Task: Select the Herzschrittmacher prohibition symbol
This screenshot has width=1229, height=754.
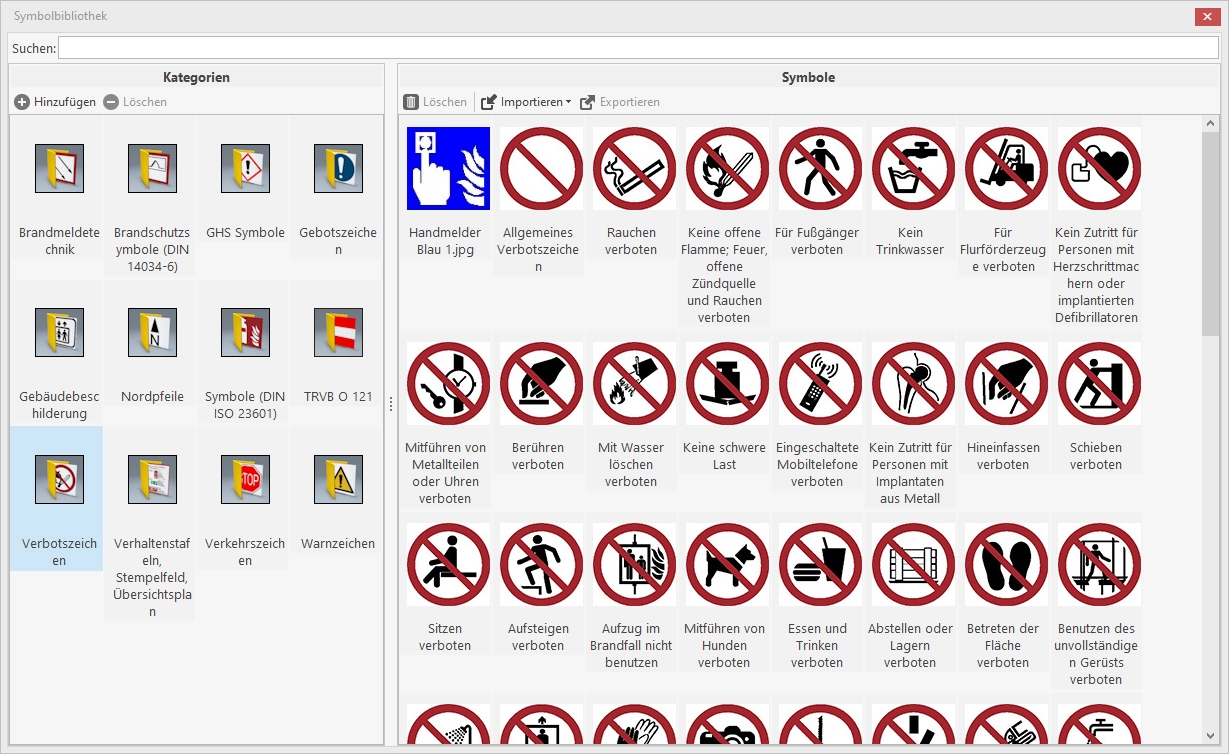Action: coord(1100,168)
